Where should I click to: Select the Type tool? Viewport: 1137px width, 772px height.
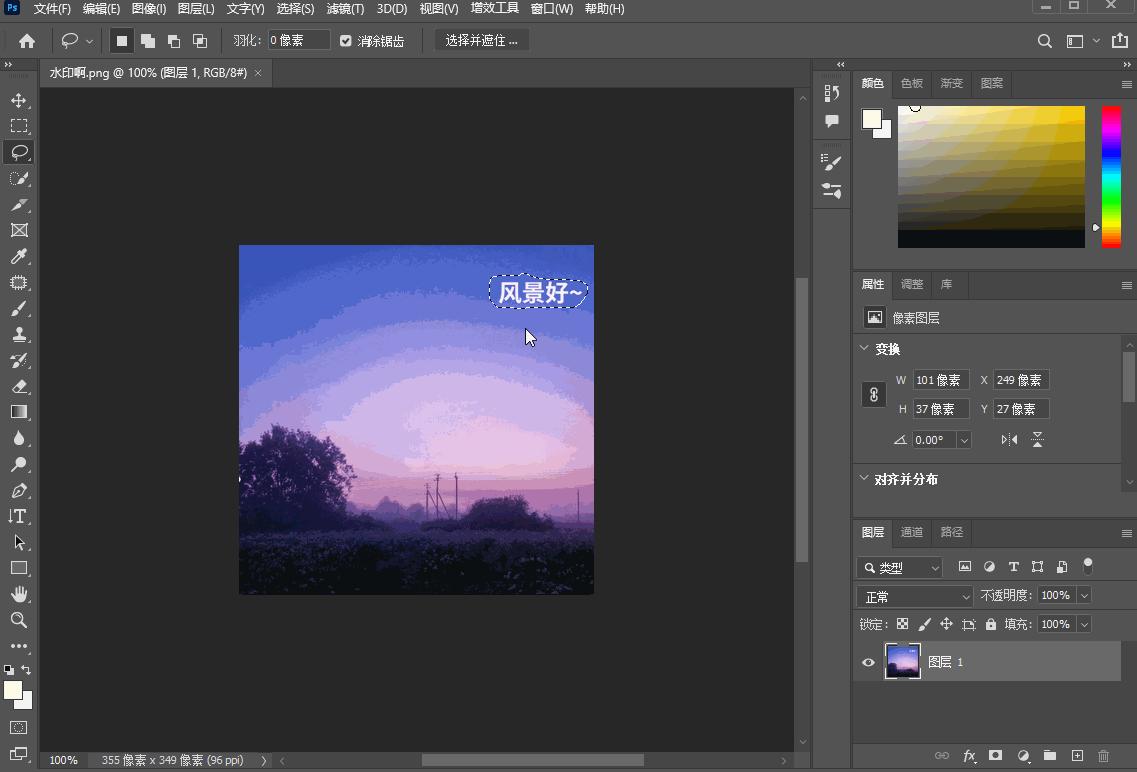point(18,516)
